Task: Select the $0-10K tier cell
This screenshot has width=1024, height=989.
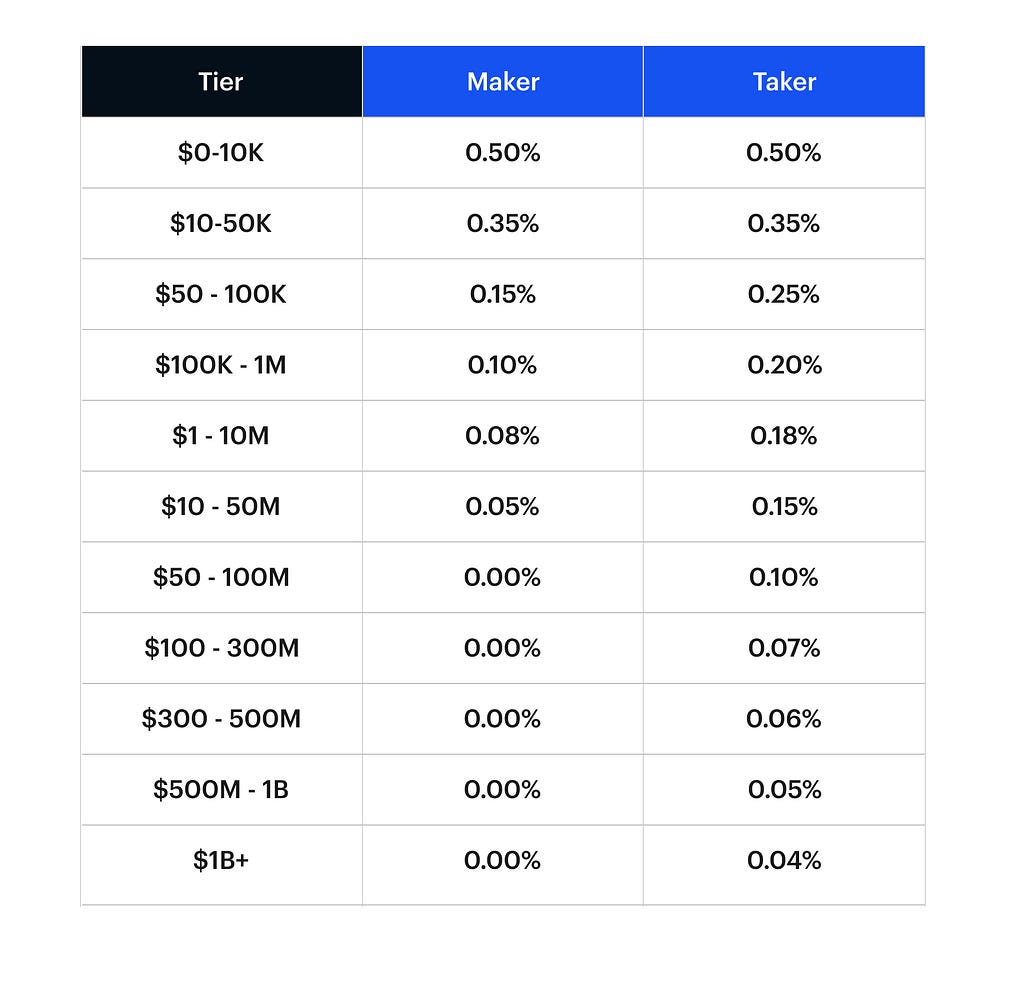Action: pos(221,153)
